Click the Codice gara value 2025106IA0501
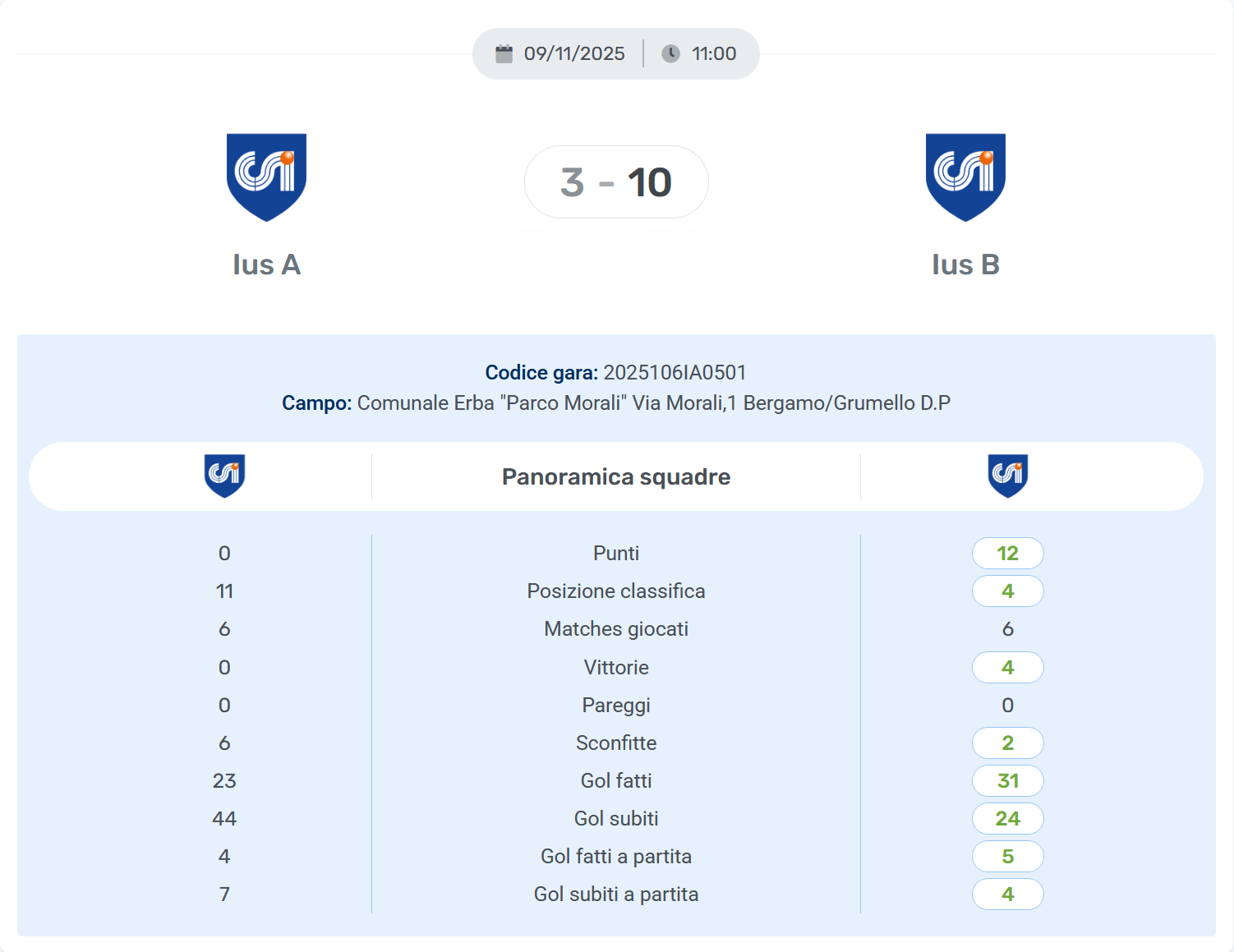 tap(675, 373)
